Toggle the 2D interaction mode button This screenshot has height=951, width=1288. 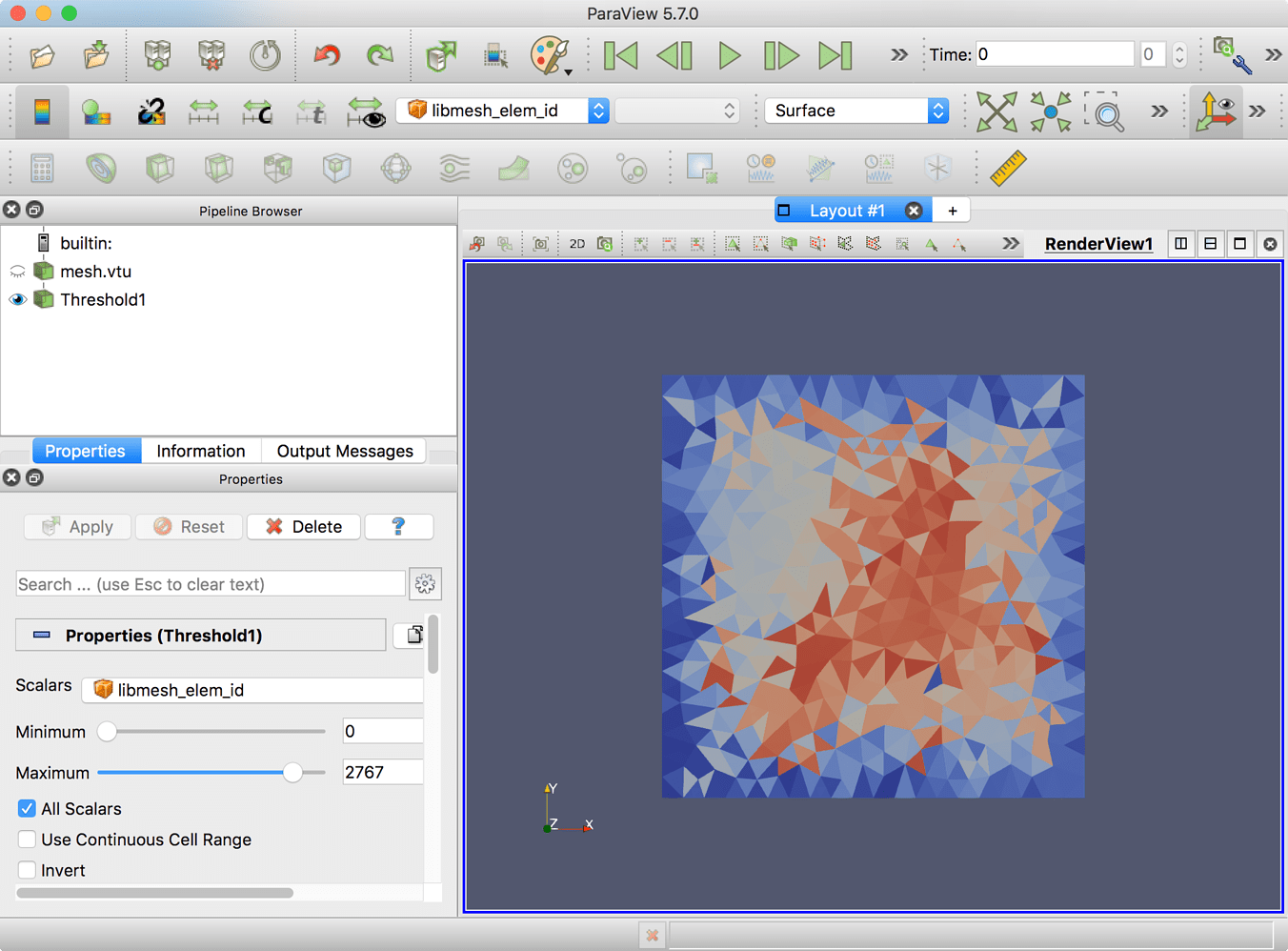coord(577,244)
